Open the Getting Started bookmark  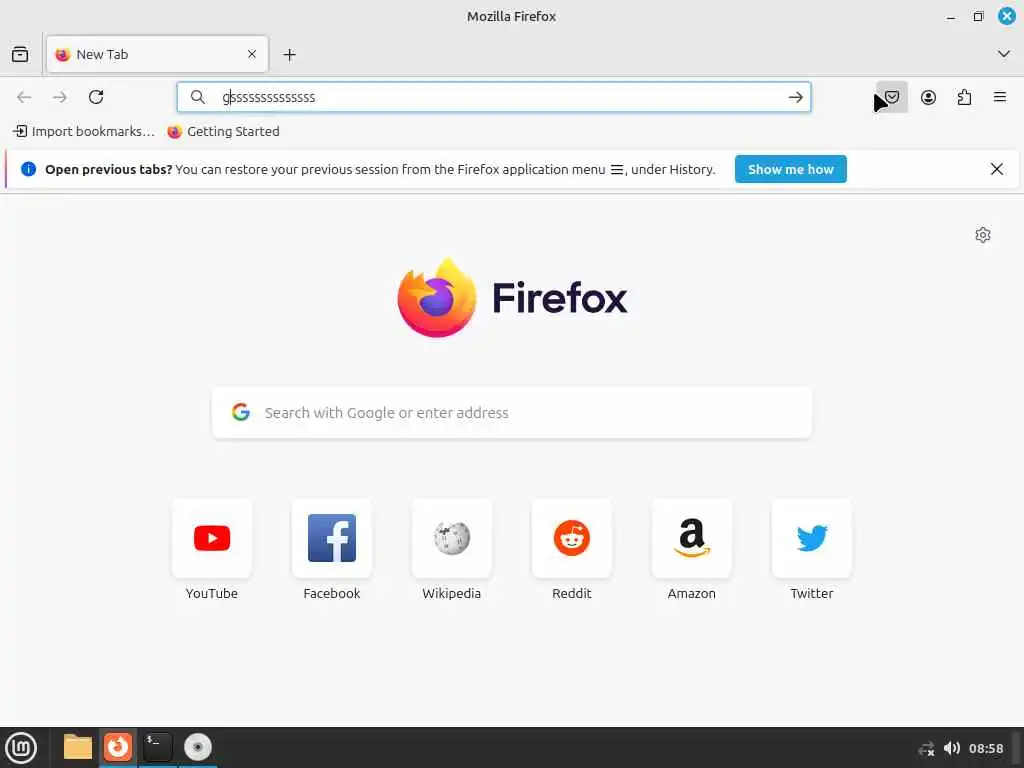[223, 131]
